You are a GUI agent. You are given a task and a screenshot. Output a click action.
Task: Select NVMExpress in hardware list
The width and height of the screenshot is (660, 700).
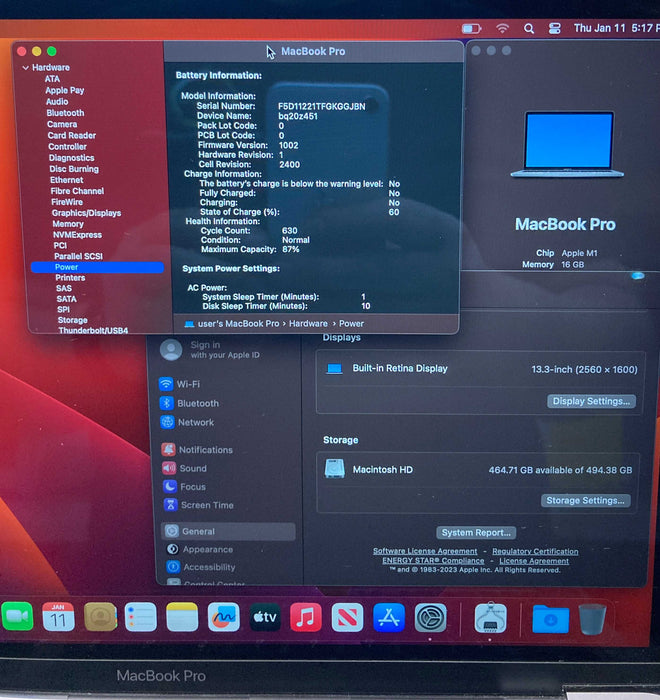77,235
